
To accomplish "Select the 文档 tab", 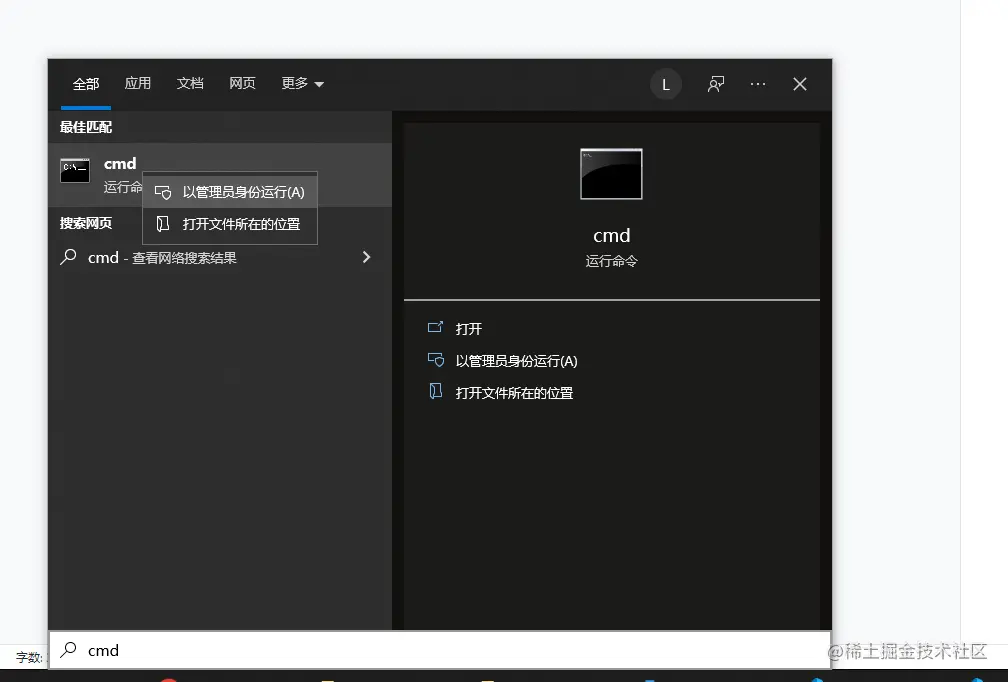I will (x=190, y=84).
